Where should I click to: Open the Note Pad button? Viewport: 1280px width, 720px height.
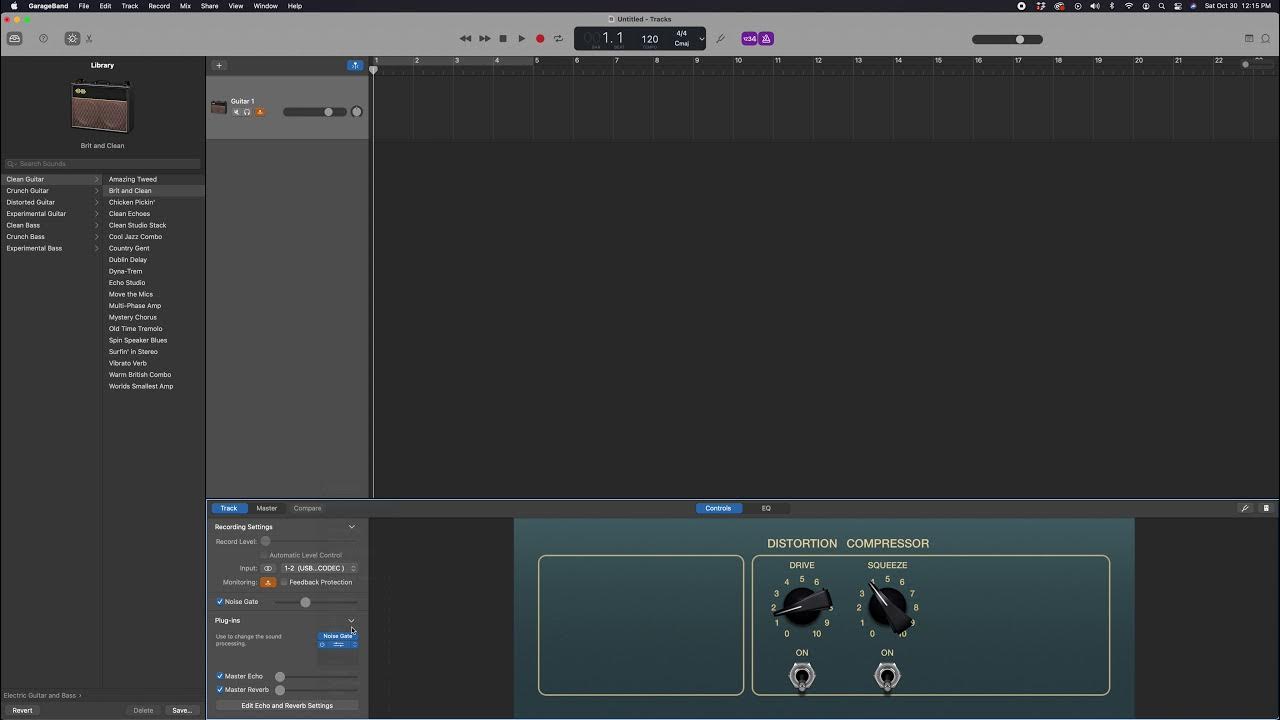[1249, 39]
